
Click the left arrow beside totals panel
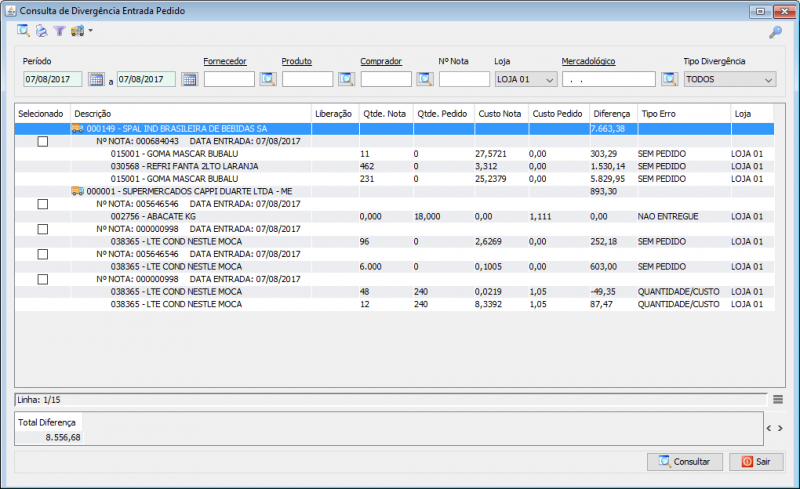(x=769, y=428)
